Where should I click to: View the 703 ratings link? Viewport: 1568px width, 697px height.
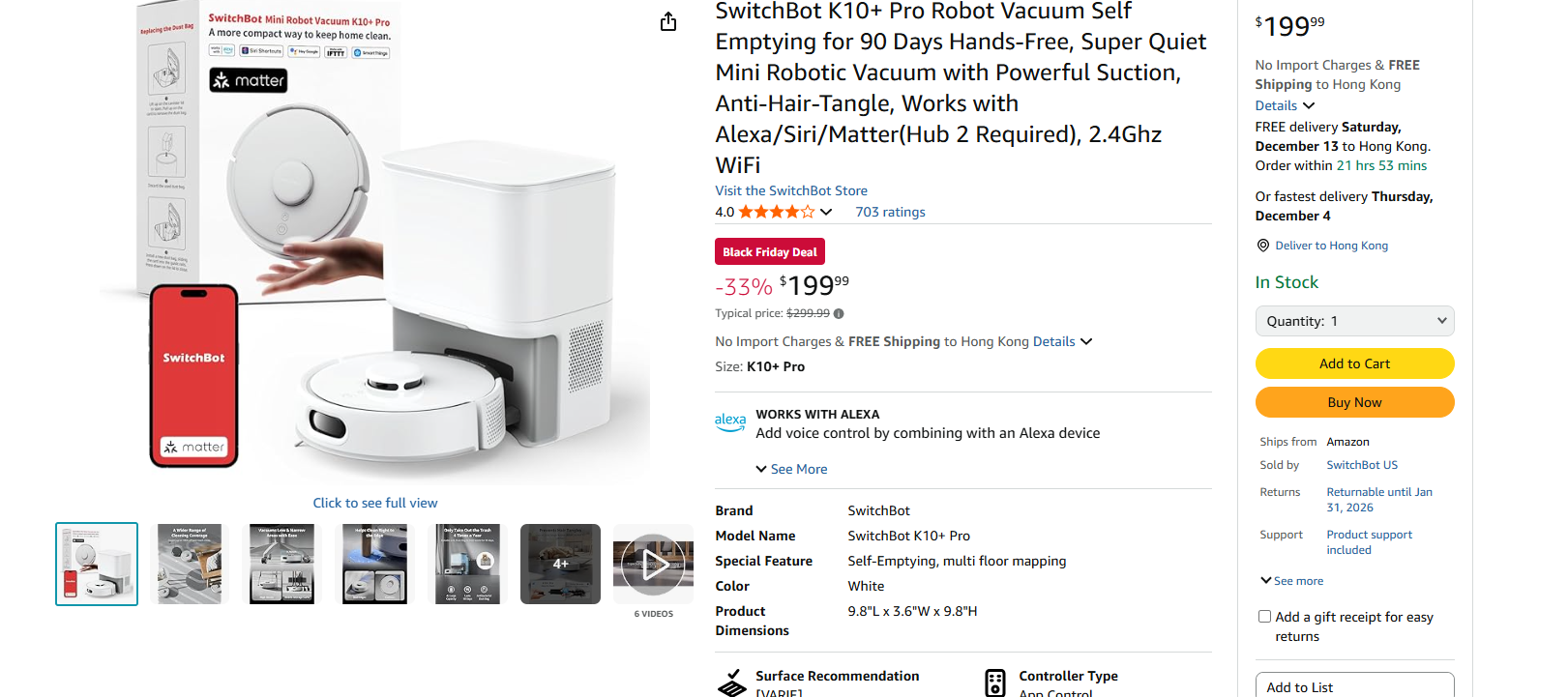pyautogui.click(x=889, y=212)
